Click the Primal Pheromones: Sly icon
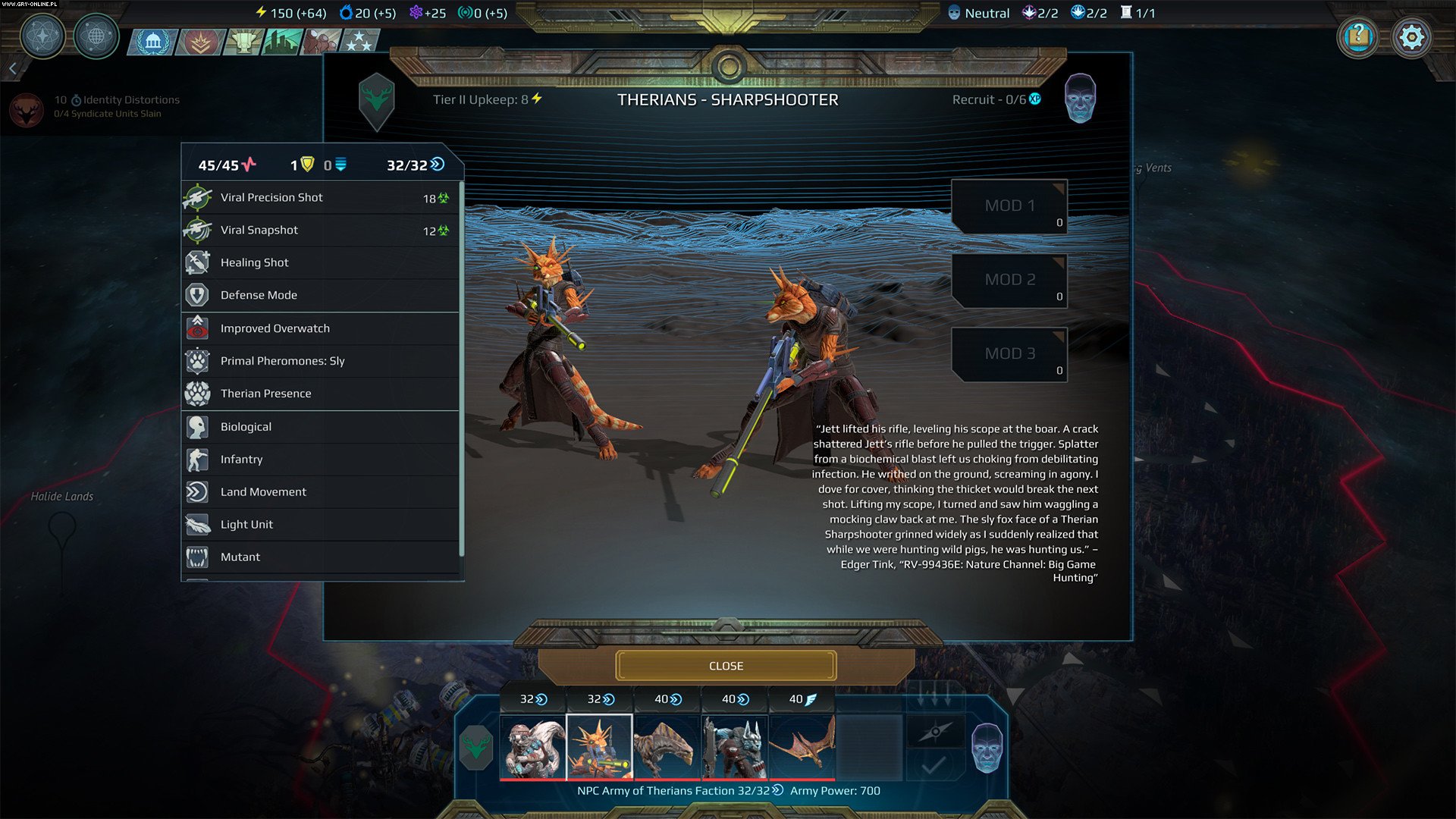 pos(197,360)
